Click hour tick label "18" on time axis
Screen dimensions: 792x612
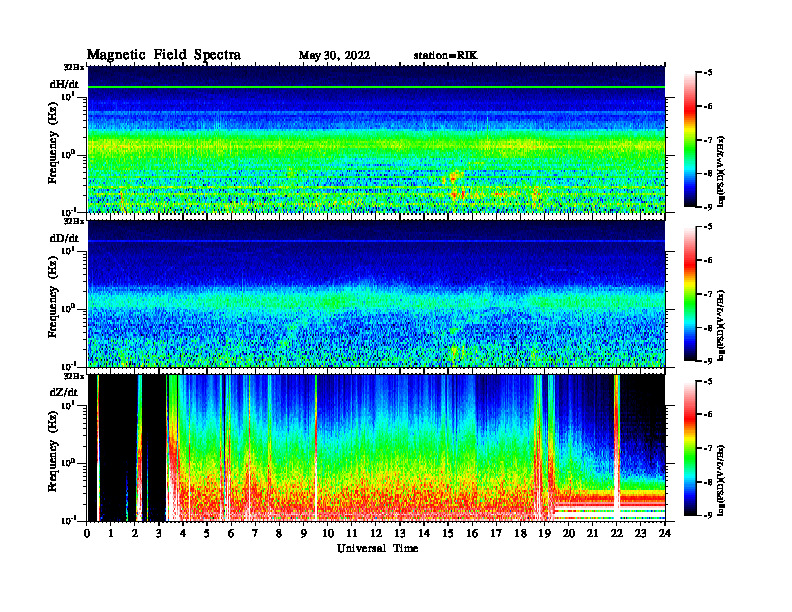[x=520, y=534]
